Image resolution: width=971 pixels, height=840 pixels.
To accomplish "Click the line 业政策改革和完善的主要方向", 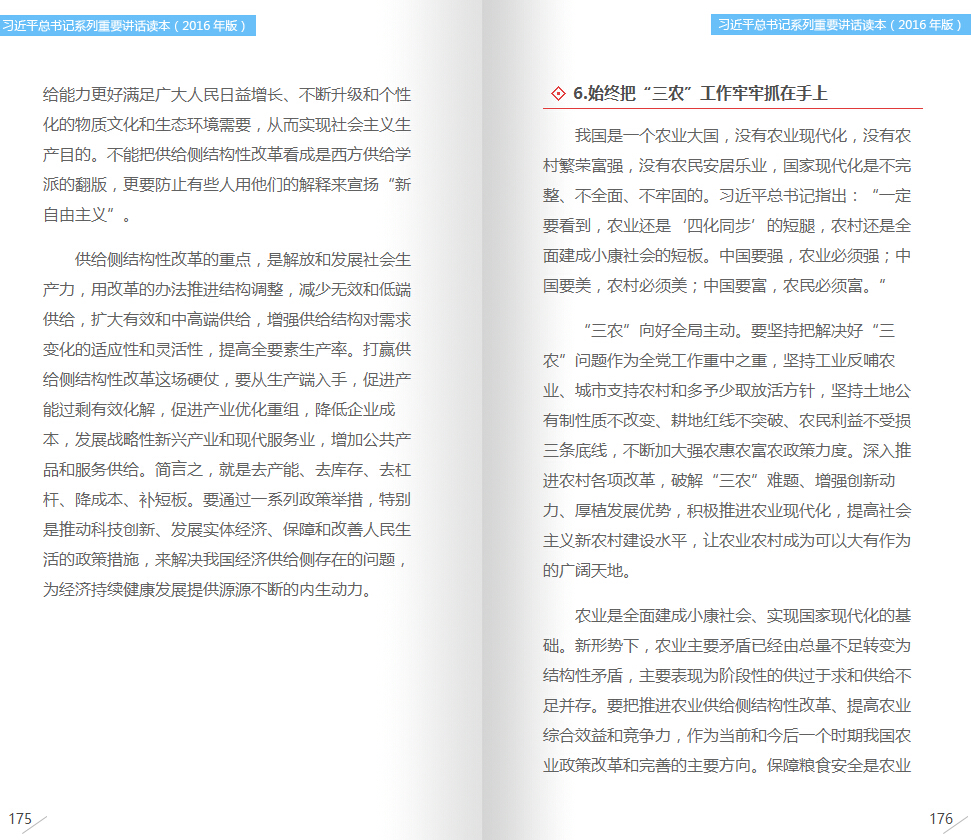I will coord(727,766).
